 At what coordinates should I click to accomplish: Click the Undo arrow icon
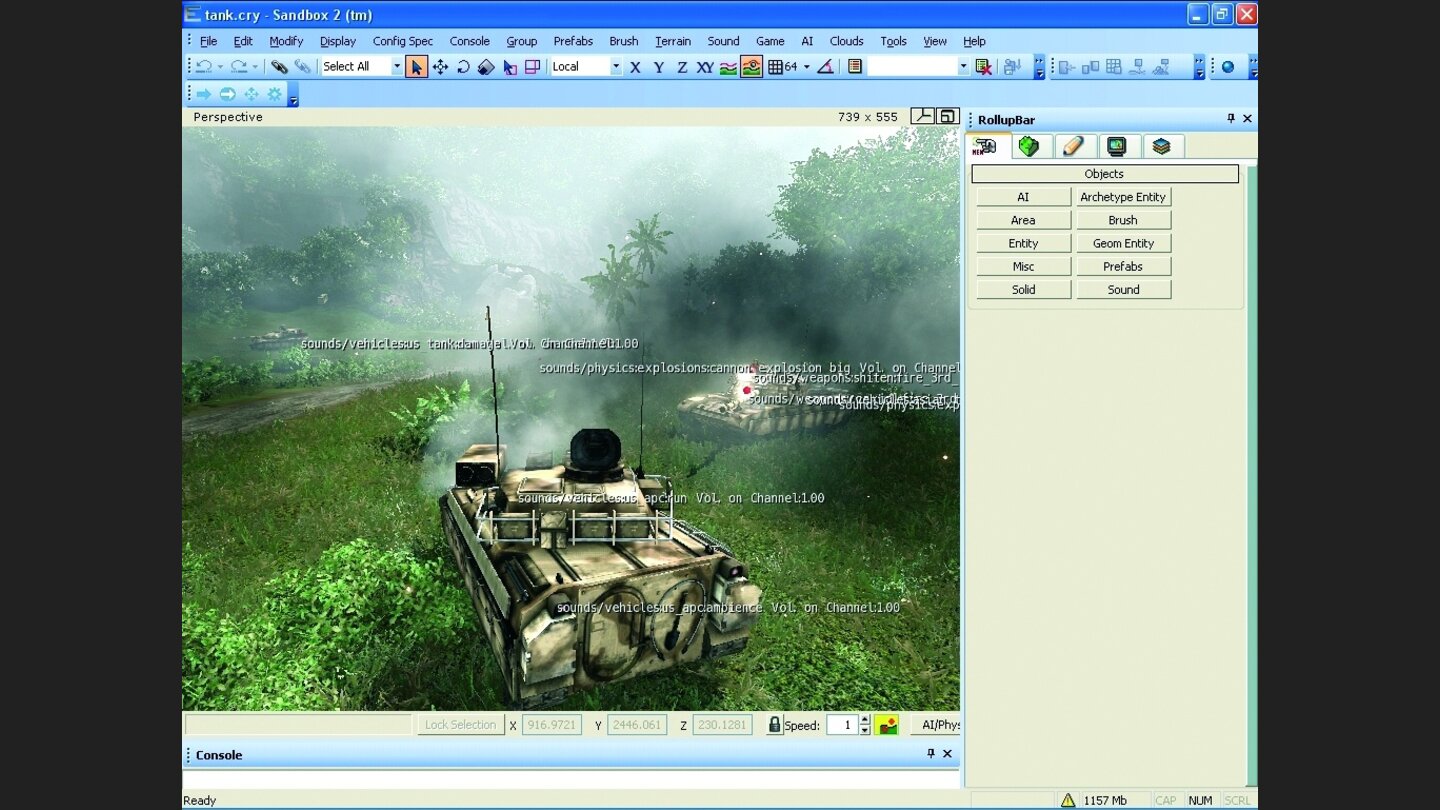(x=204, y=67)
